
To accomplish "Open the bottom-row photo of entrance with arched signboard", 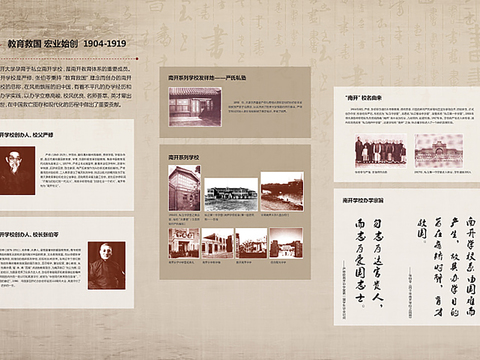I will [184, 243].
